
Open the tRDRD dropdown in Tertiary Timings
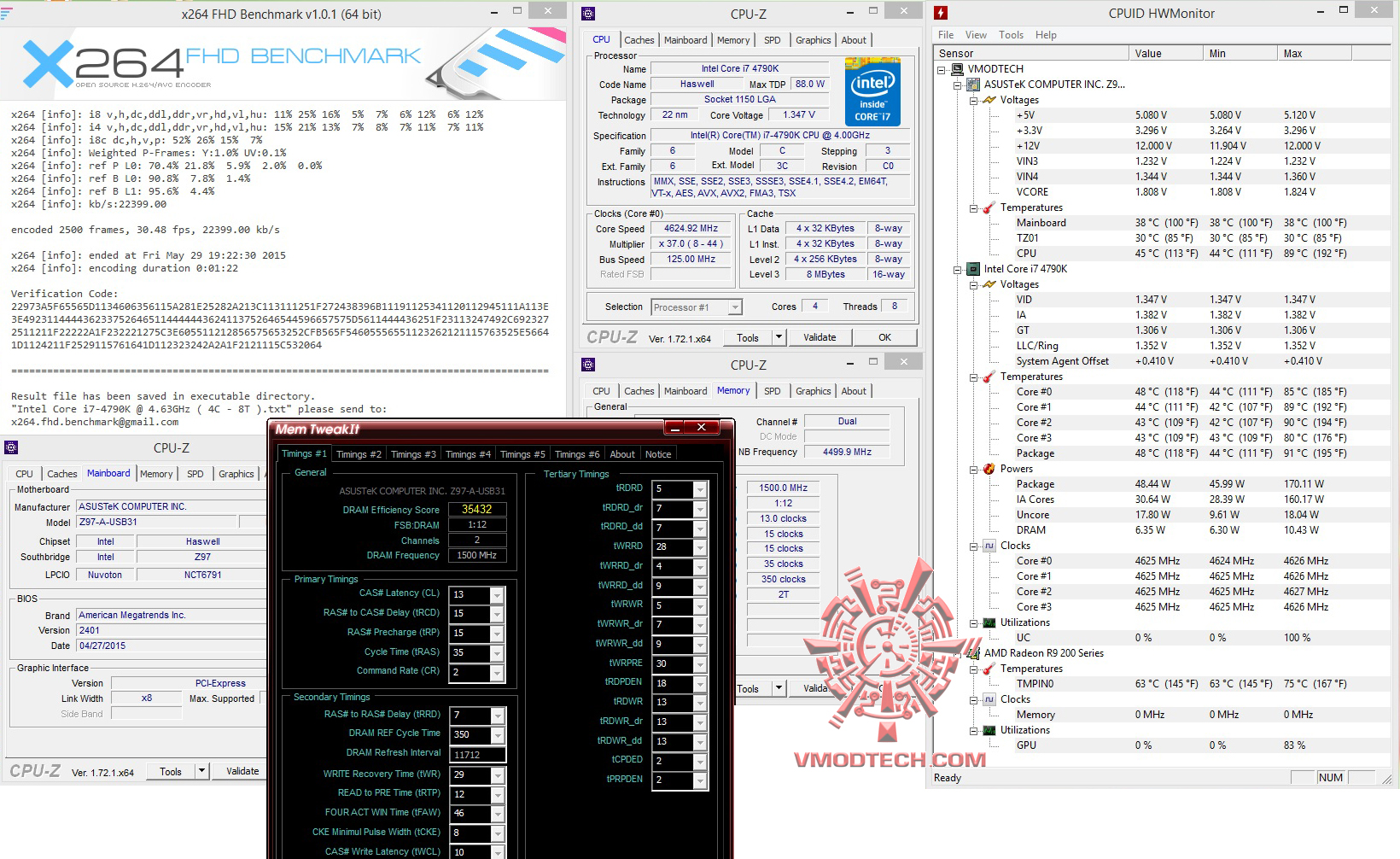(x=700, y=489)
